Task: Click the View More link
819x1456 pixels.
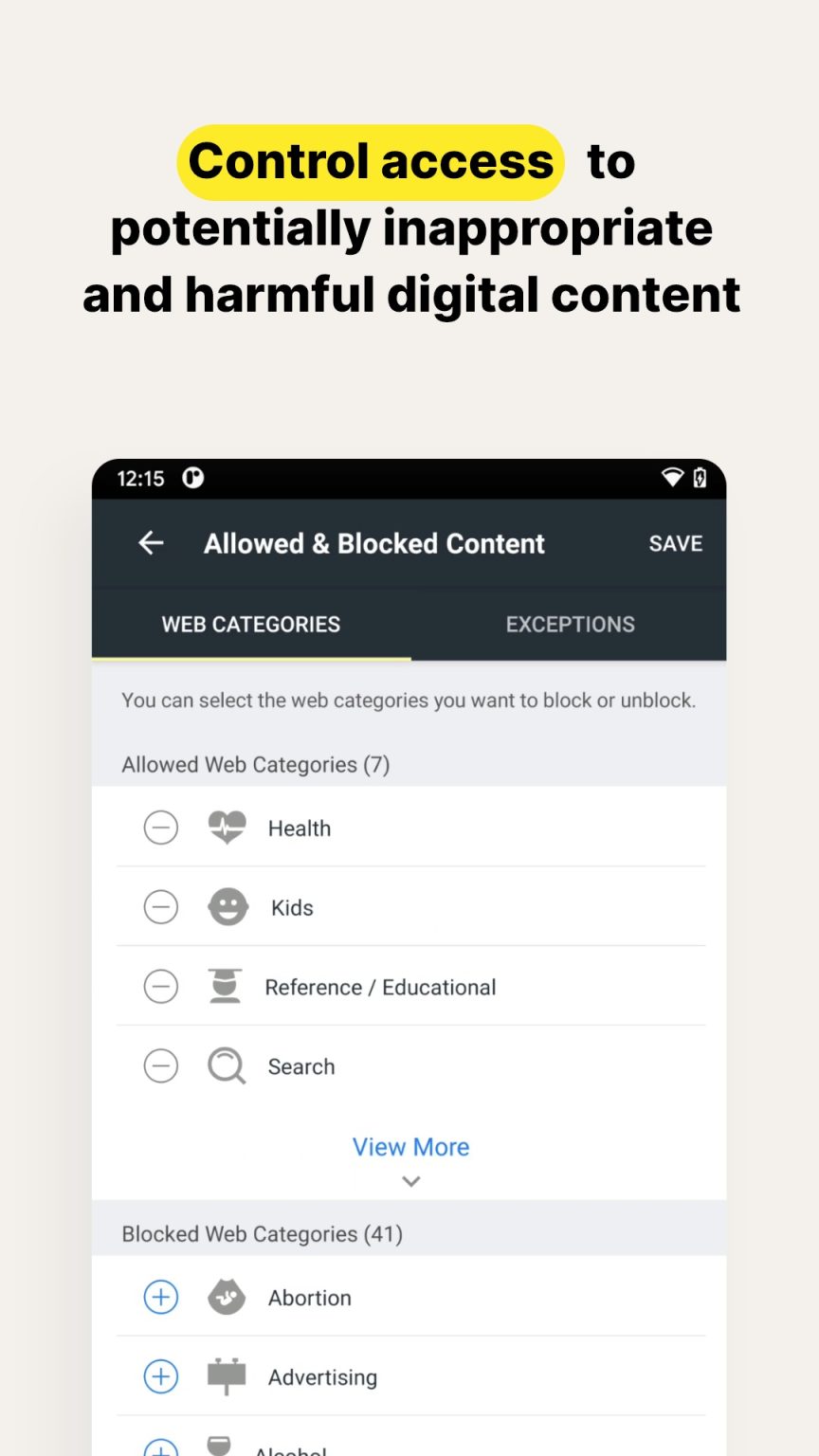Action: 410,1146
